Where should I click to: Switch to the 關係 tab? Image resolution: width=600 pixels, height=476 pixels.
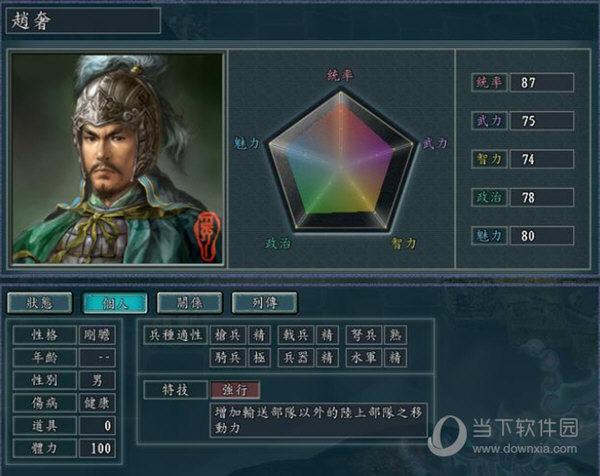click(190, 303)
